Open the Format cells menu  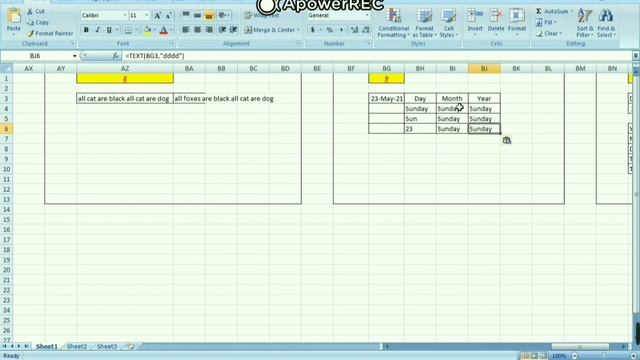517,22
